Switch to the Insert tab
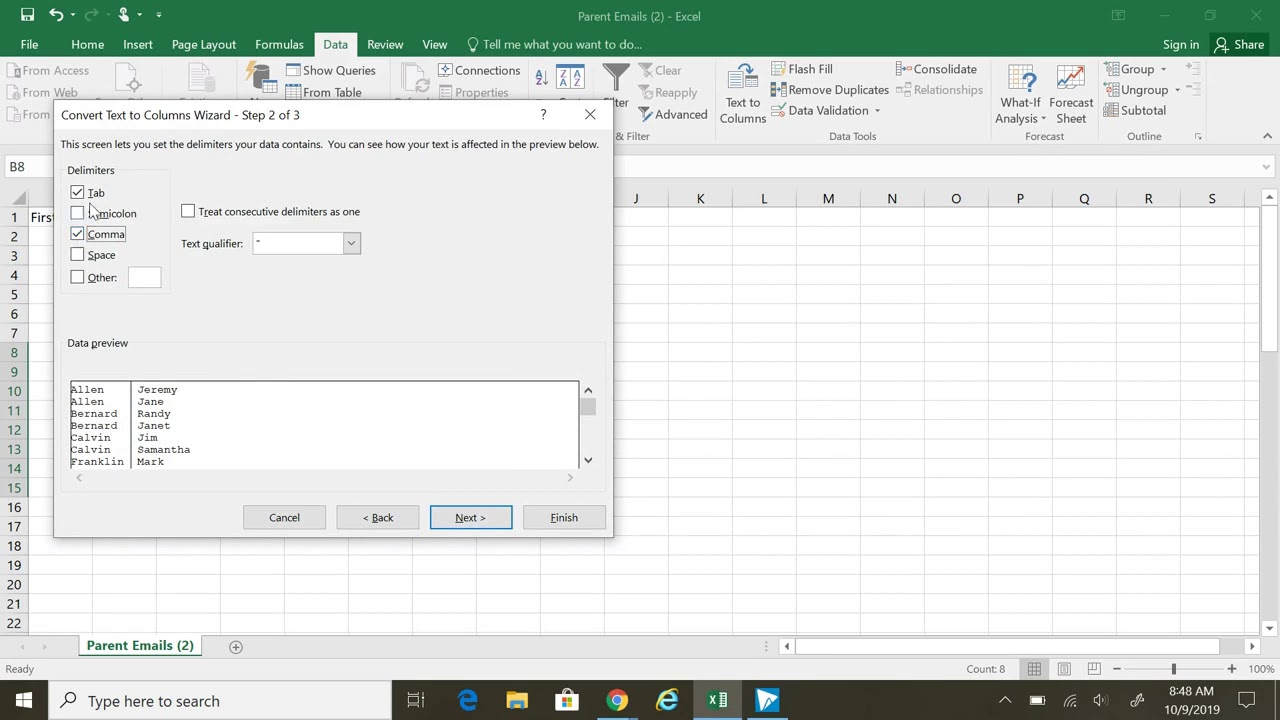Viewport: 1280px width, 720px height. point(138,44)
